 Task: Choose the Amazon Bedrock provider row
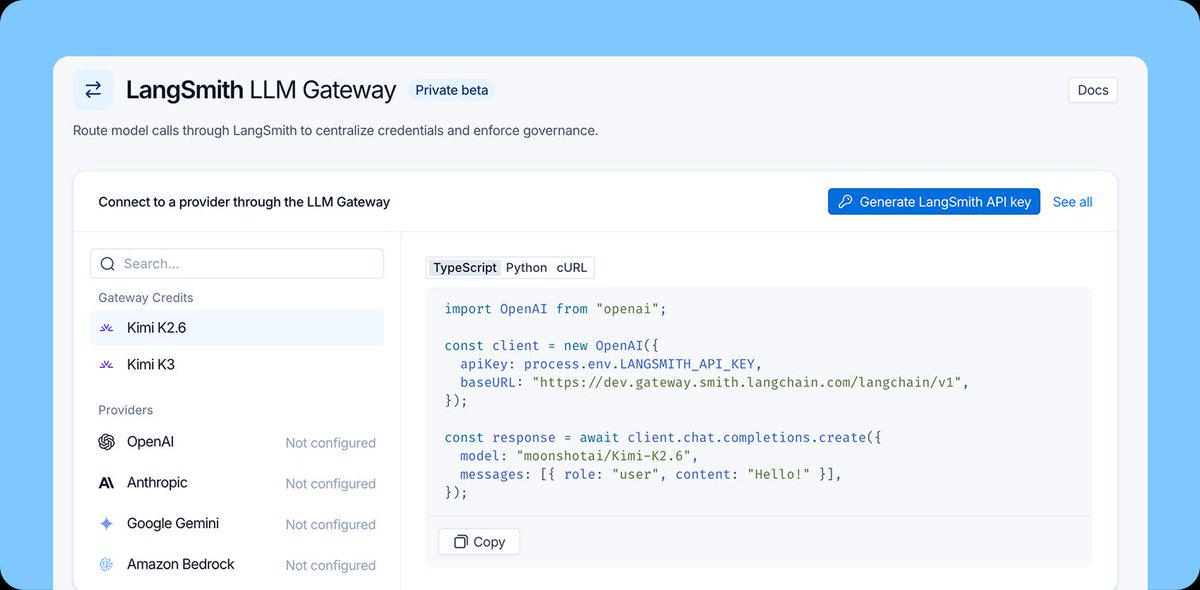click(237, 565)
